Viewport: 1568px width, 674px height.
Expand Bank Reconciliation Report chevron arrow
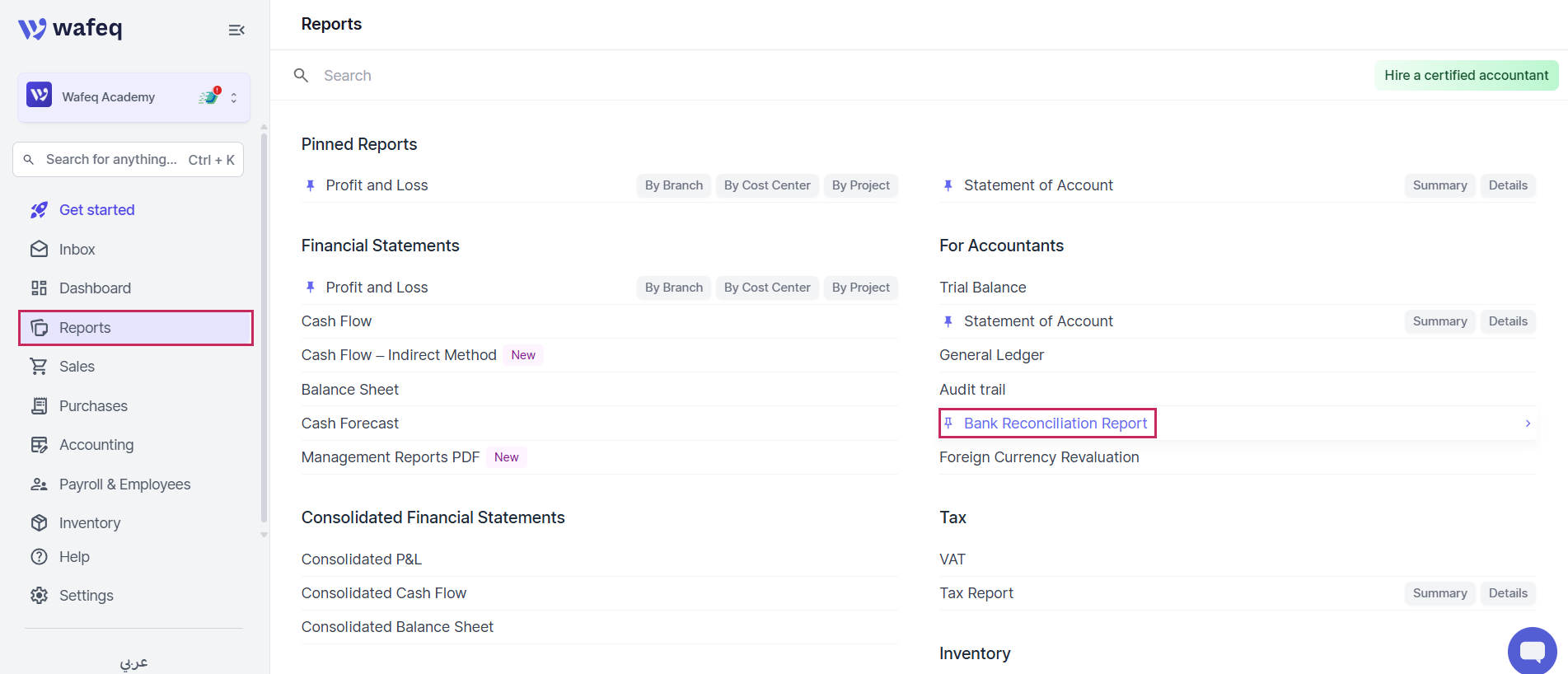(1528, 424)
